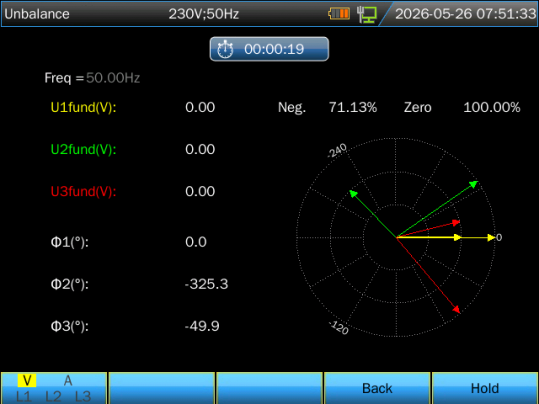539x404 pixels.
Task: Click the yellow U1fund(V) label
Action: [84, 108]
